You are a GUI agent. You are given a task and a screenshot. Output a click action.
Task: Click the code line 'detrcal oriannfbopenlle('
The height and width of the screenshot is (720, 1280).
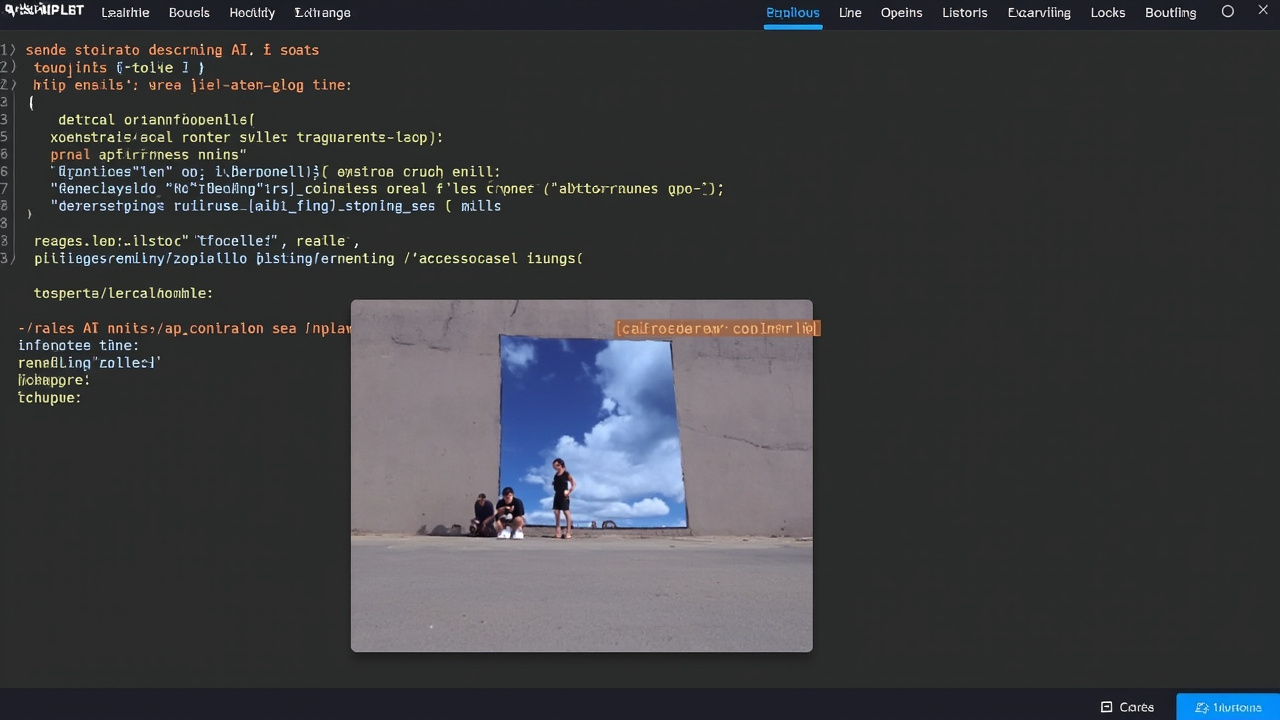(x=156, y=120)
